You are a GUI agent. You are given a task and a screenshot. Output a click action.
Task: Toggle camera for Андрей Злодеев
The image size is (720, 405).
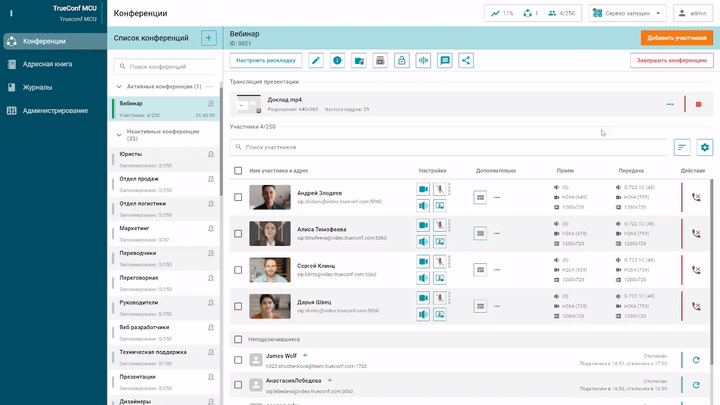pyautogui.click(x=423, y=189)
